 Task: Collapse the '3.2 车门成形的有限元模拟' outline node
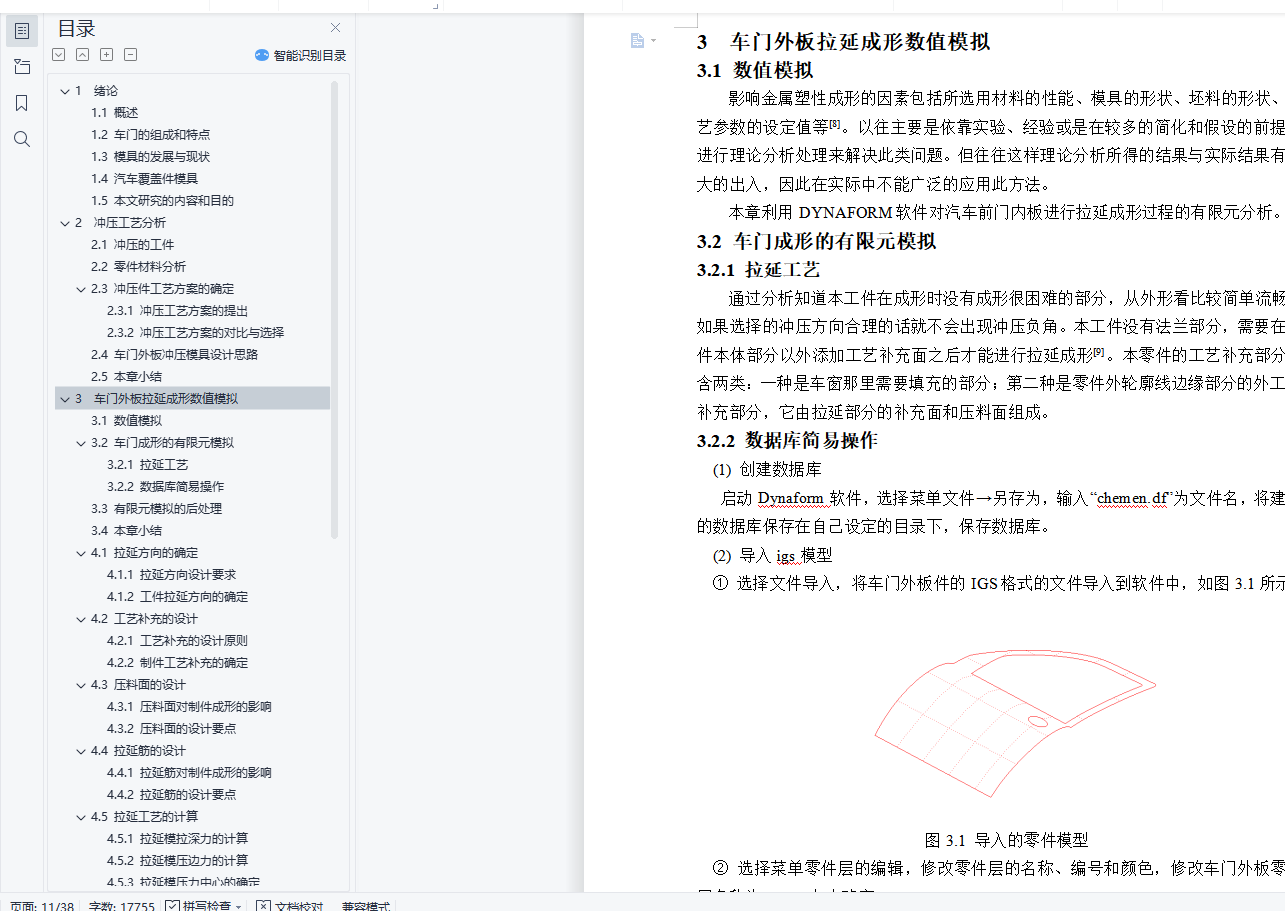coord(81,443)
